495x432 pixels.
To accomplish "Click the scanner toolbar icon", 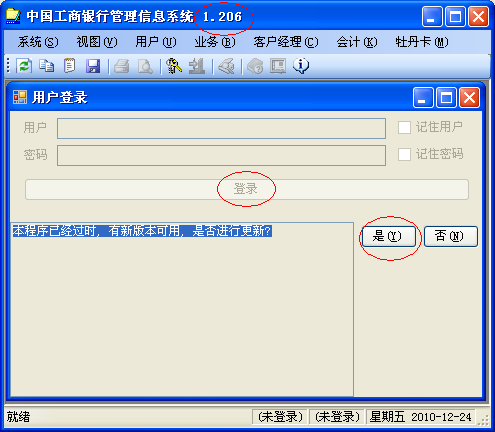I will point(226,66).
